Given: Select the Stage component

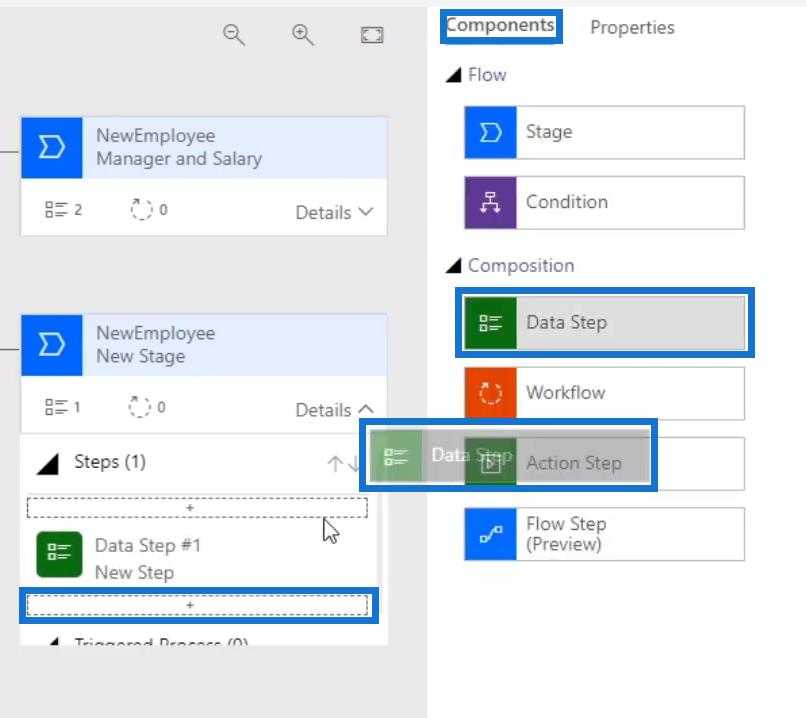Looking at the screenshot, I should click(604, 133).
